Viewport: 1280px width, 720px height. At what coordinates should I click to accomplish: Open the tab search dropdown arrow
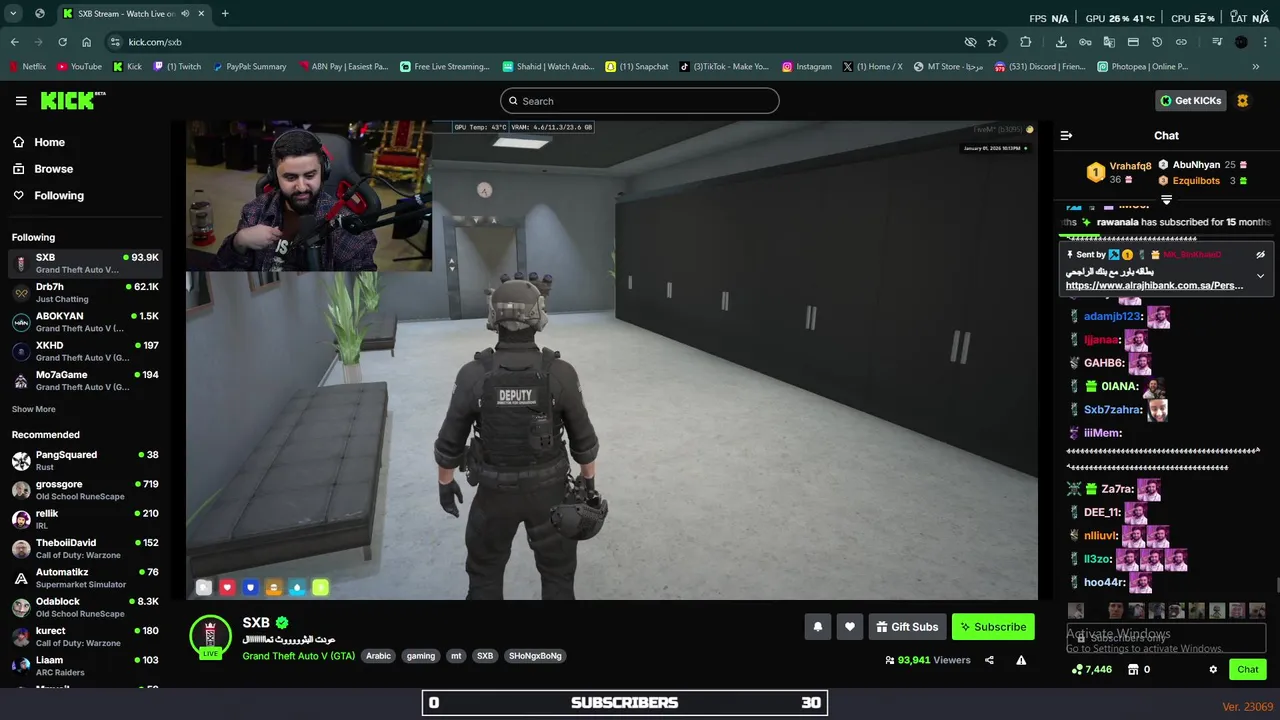pos(13,13)
